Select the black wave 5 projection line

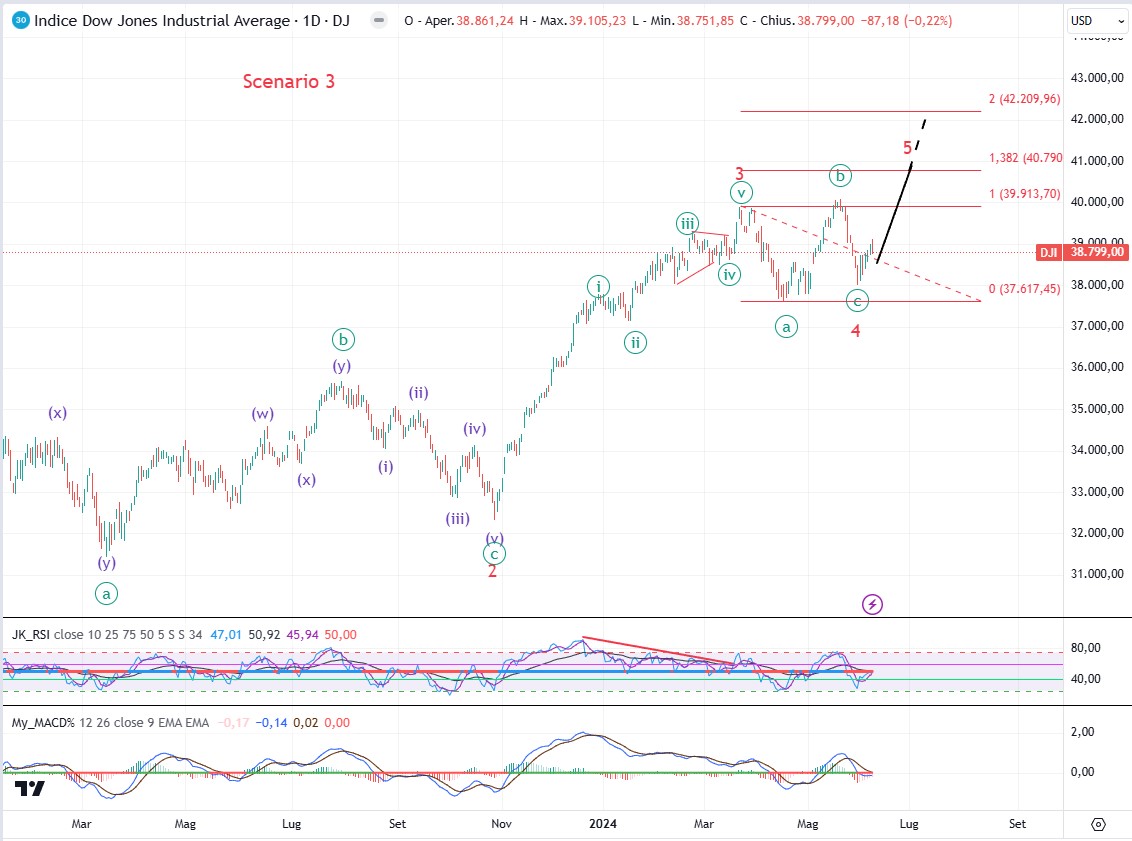tap(895, 212)
